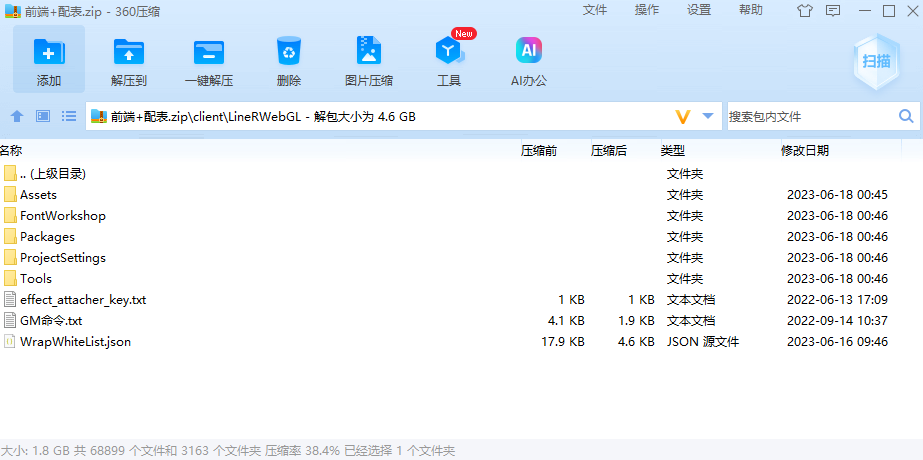Open the 文件 (File) menu
The height and width of the screenshot is (460, 923).
[x=595, y=10]
